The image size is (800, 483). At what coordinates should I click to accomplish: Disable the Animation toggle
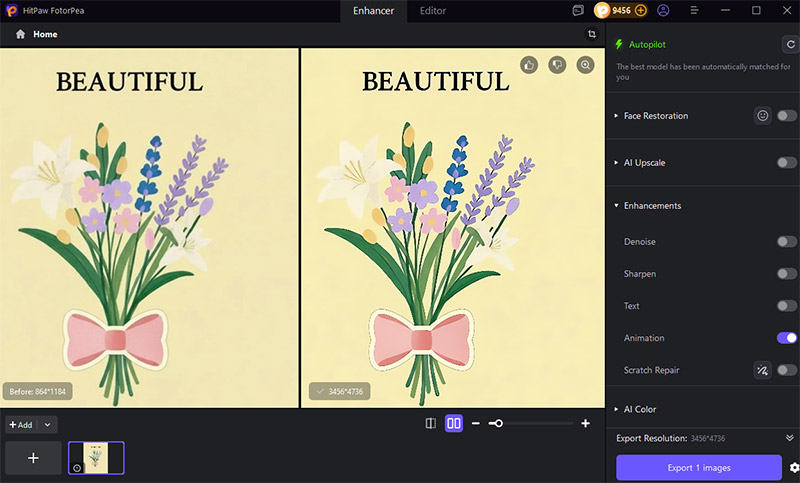click(787, 338)
